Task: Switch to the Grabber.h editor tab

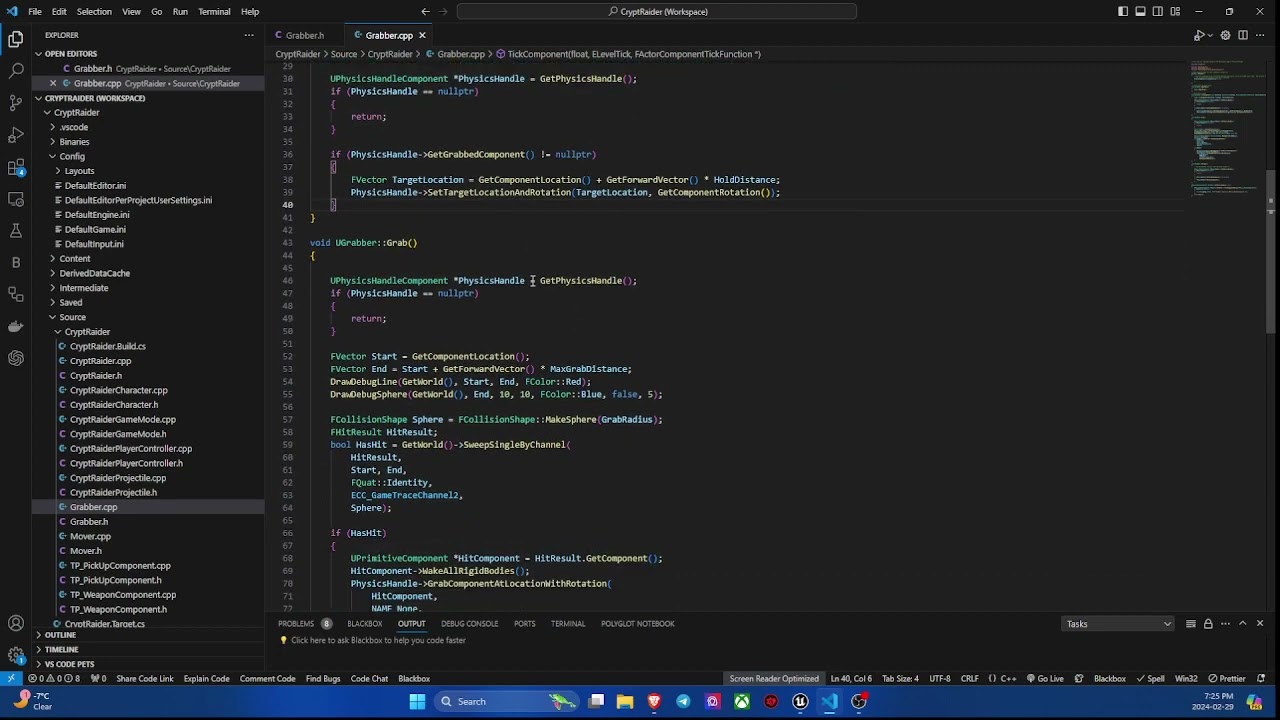Action: click(304, 35)
